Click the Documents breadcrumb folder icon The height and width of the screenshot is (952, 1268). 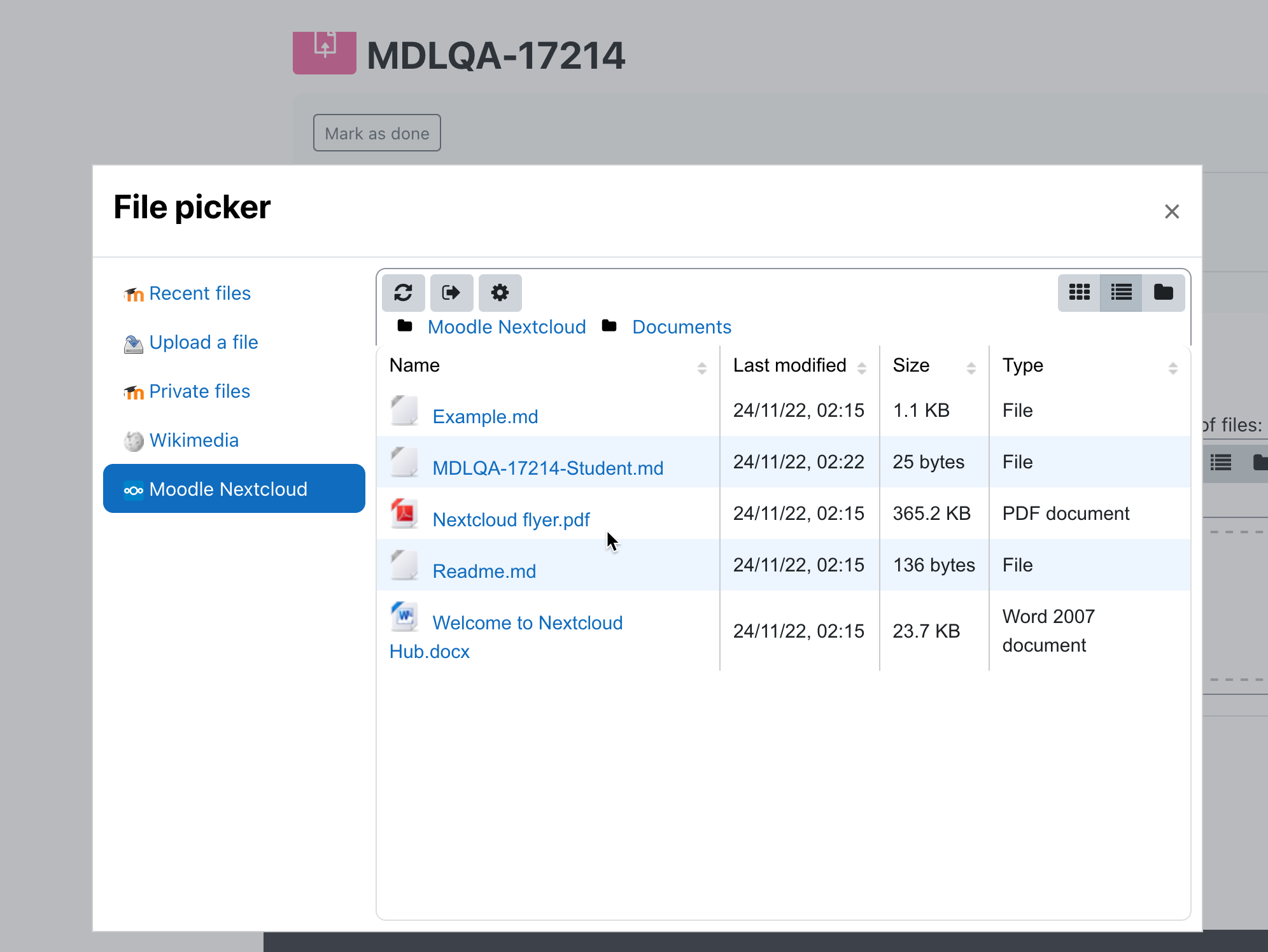point(609,326)
